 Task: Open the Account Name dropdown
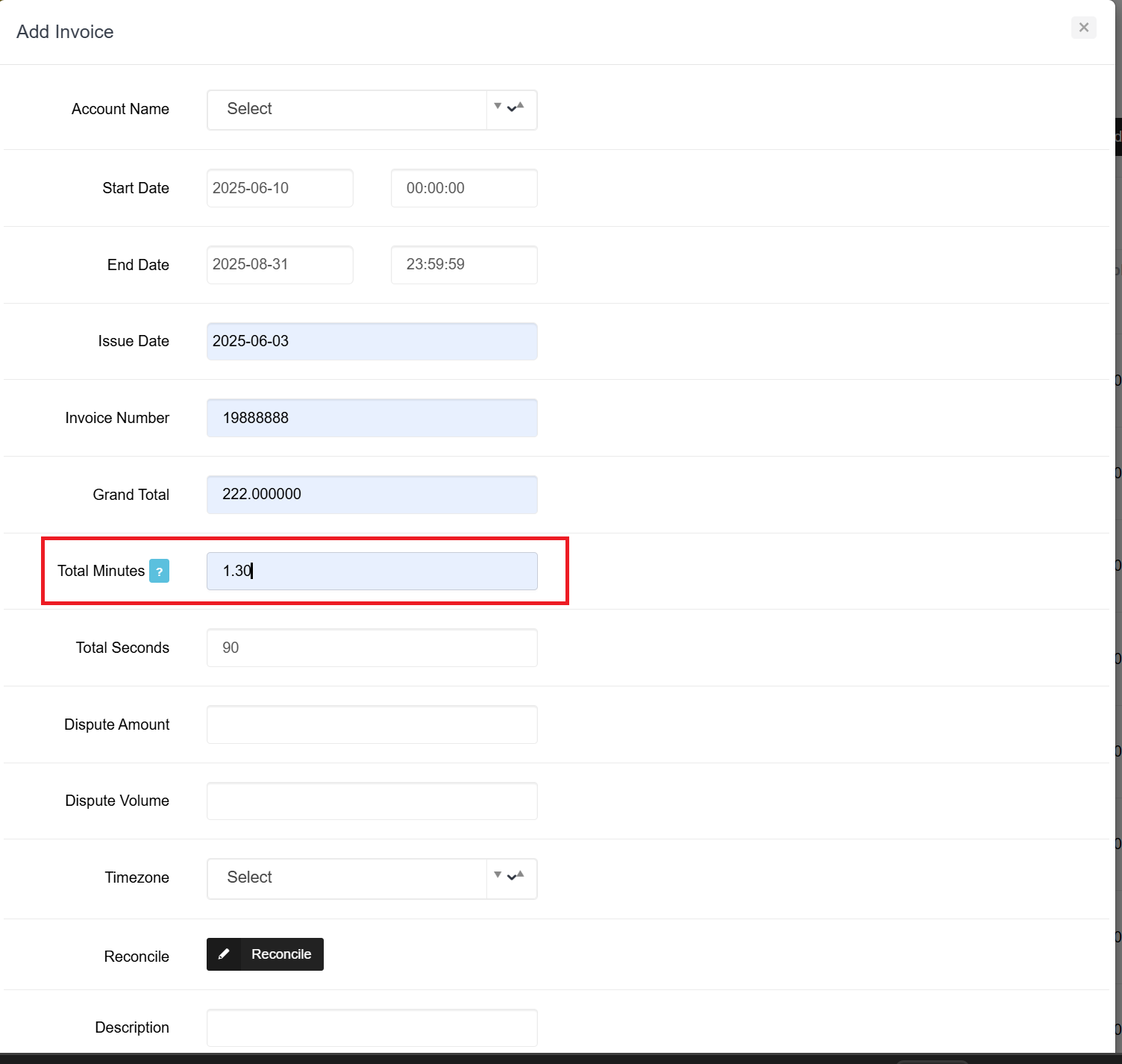347,110
